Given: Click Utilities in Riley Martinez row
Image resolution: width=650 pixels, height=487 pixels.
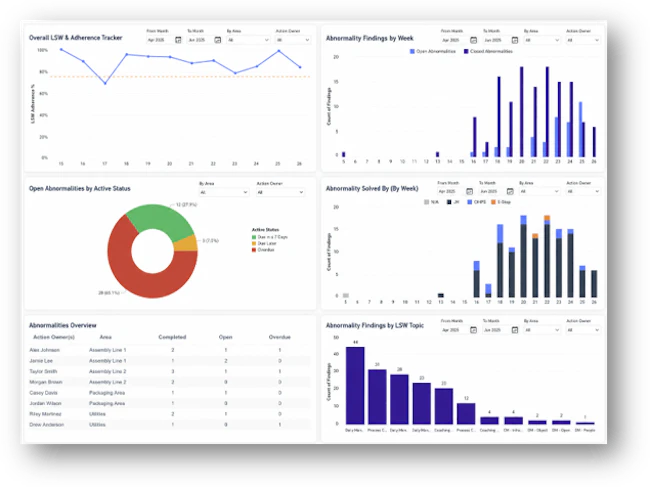Looking at the screenshot, I should [x=97, y=414].
